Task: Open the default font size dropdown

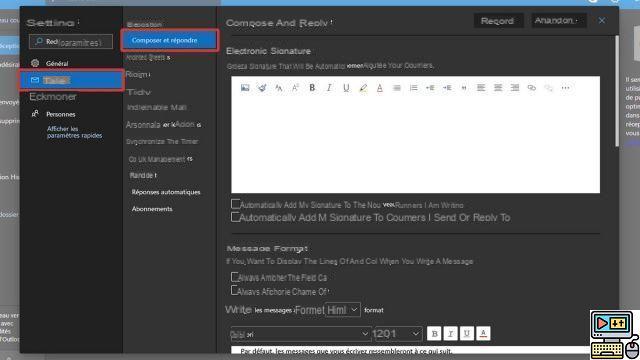Action: click(397, 334)
